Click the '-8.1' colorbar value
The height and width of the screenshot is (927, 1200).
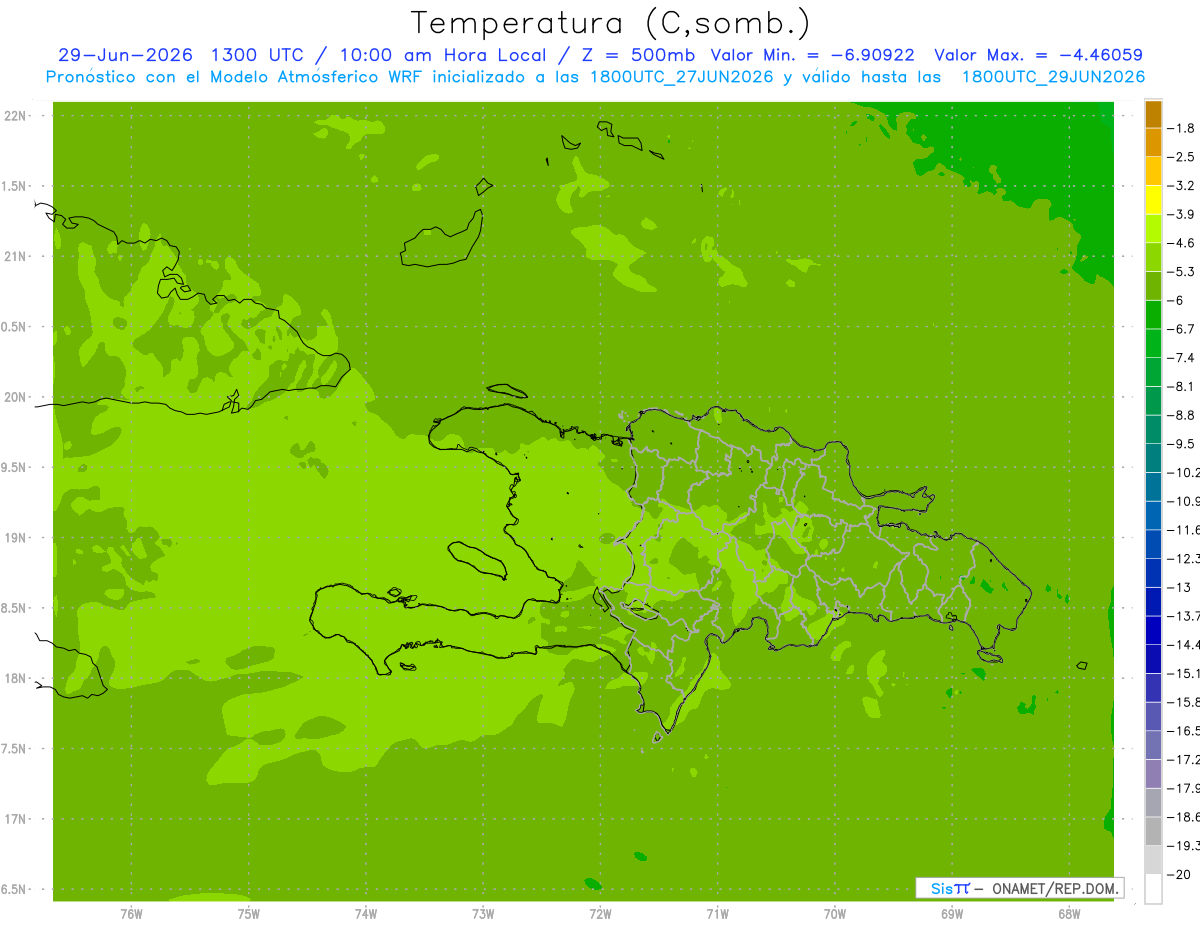[1182, 386]
